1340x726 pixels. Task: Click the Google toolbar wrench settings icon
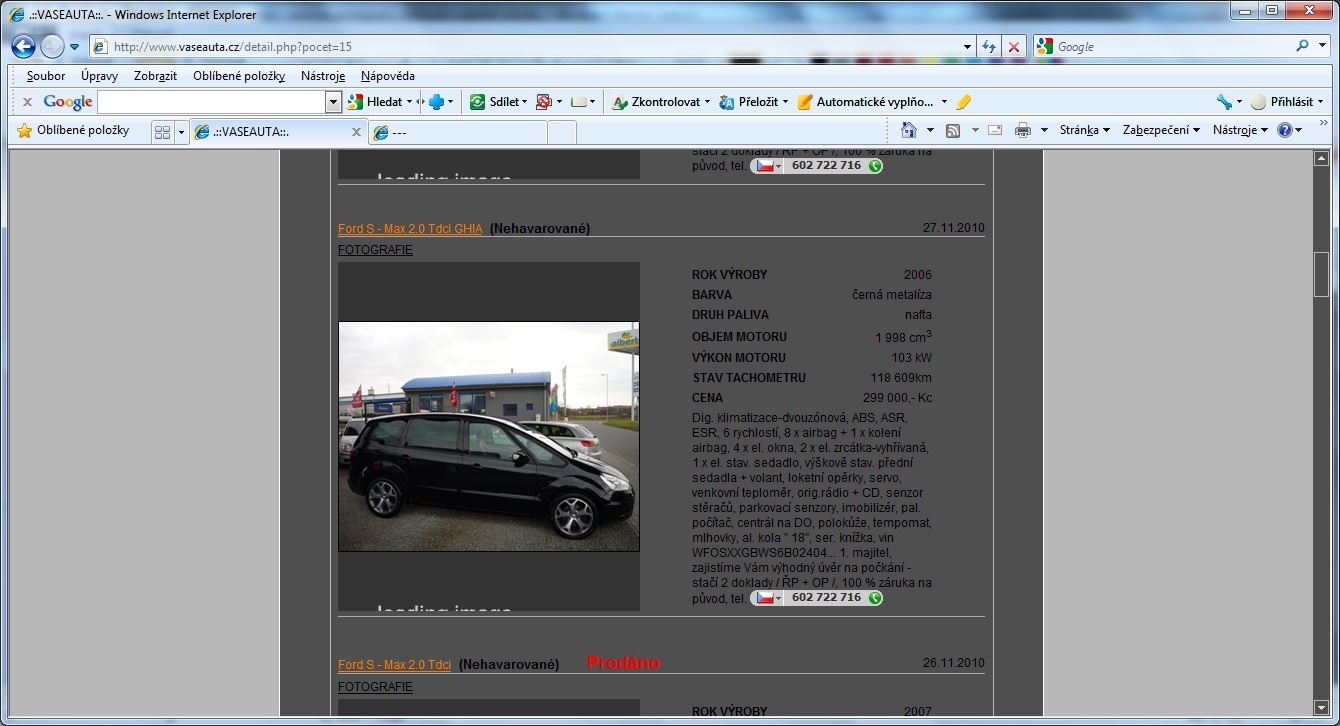click(1224, 102)
